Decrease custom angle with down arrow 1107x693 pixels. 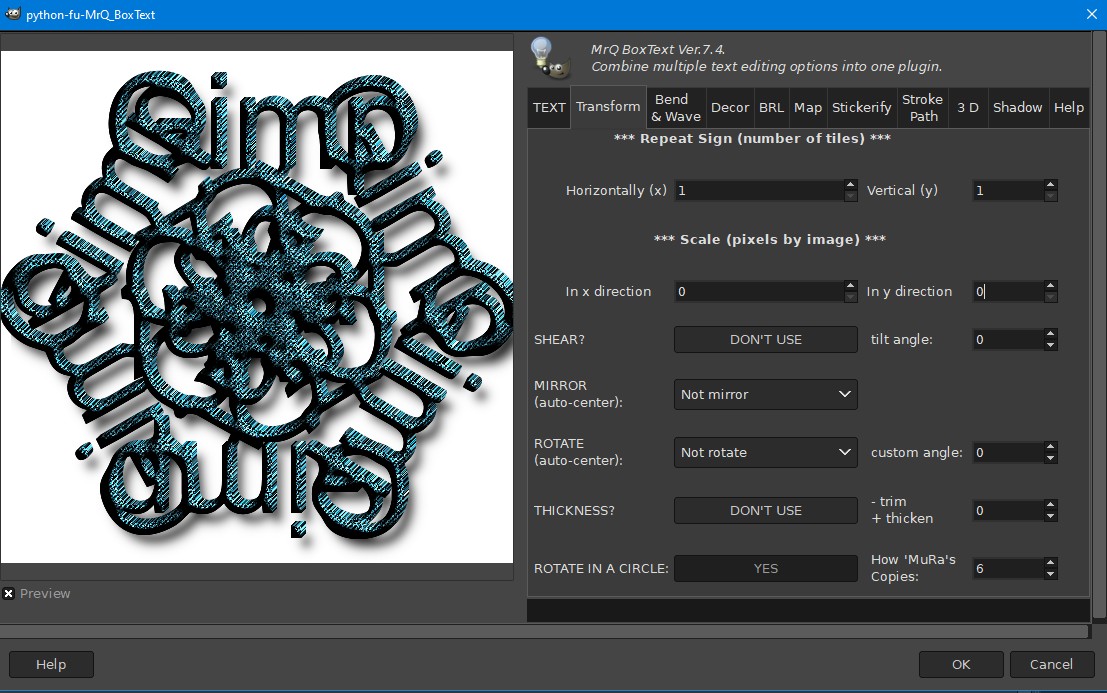click(x=1051, y=458)
